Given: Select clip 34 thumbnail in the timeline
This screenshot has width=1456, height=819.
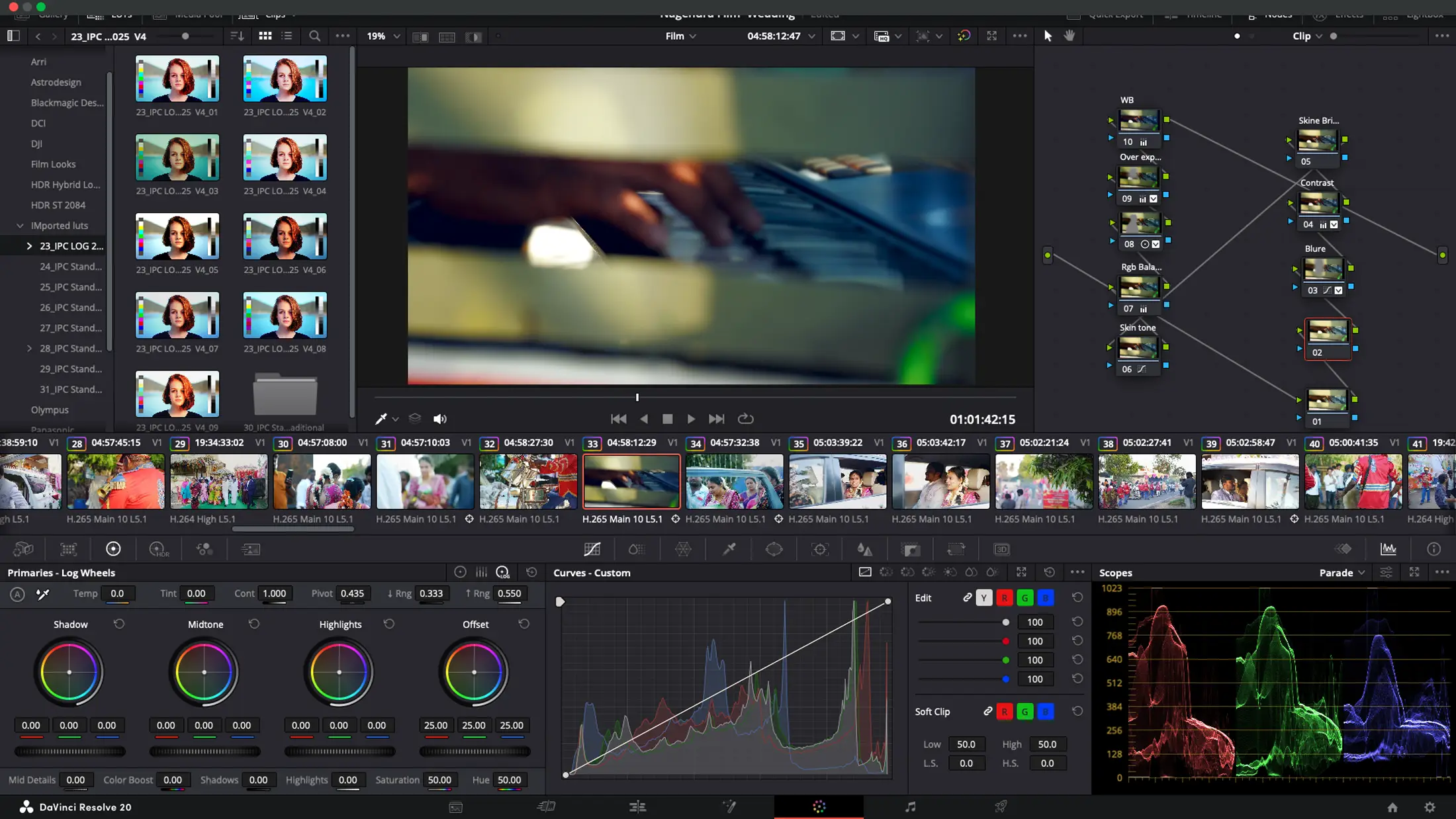Looking at the screenshot, I should pos(735,482).
